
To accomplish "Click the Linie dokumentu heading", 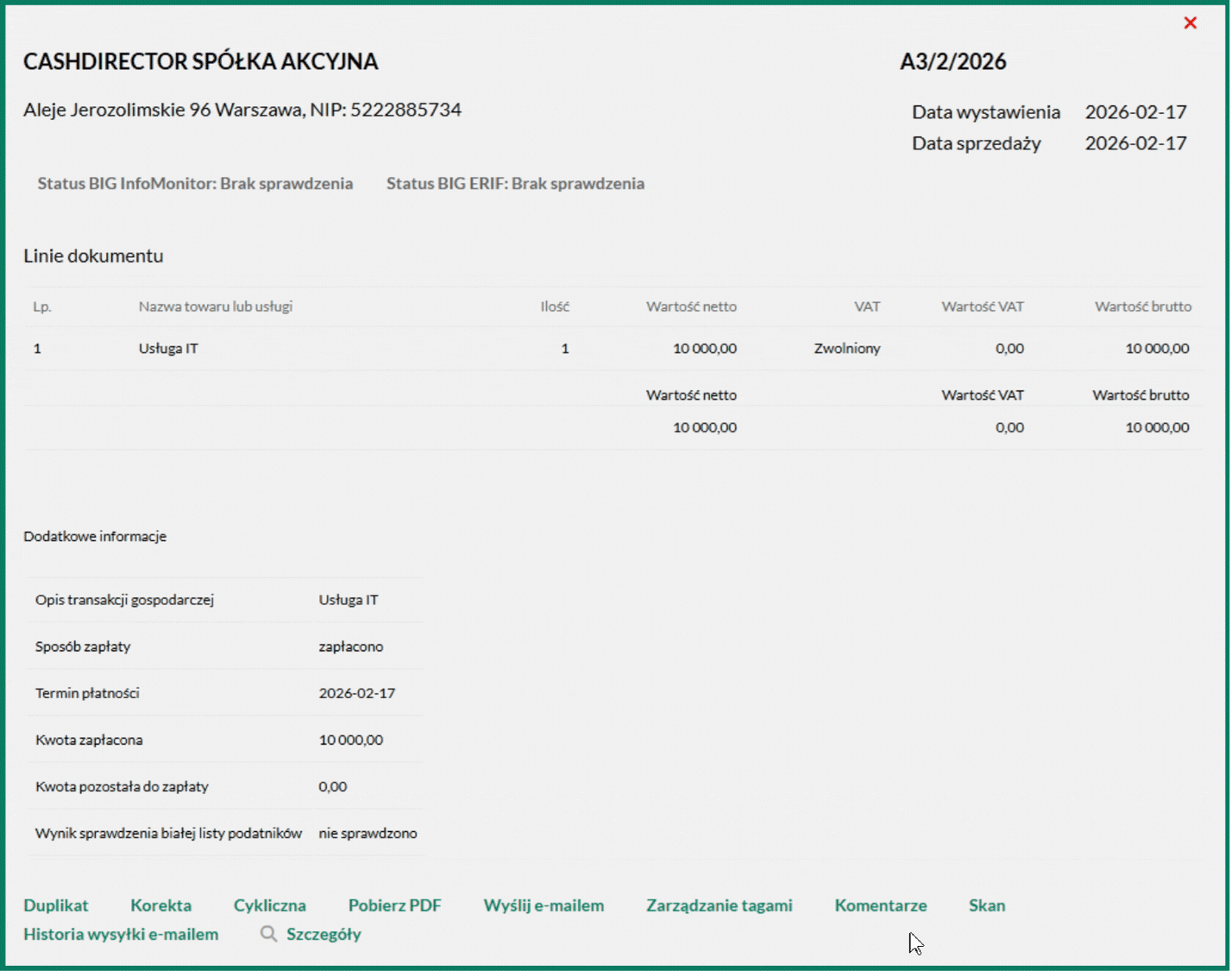I will pos(93,255).
